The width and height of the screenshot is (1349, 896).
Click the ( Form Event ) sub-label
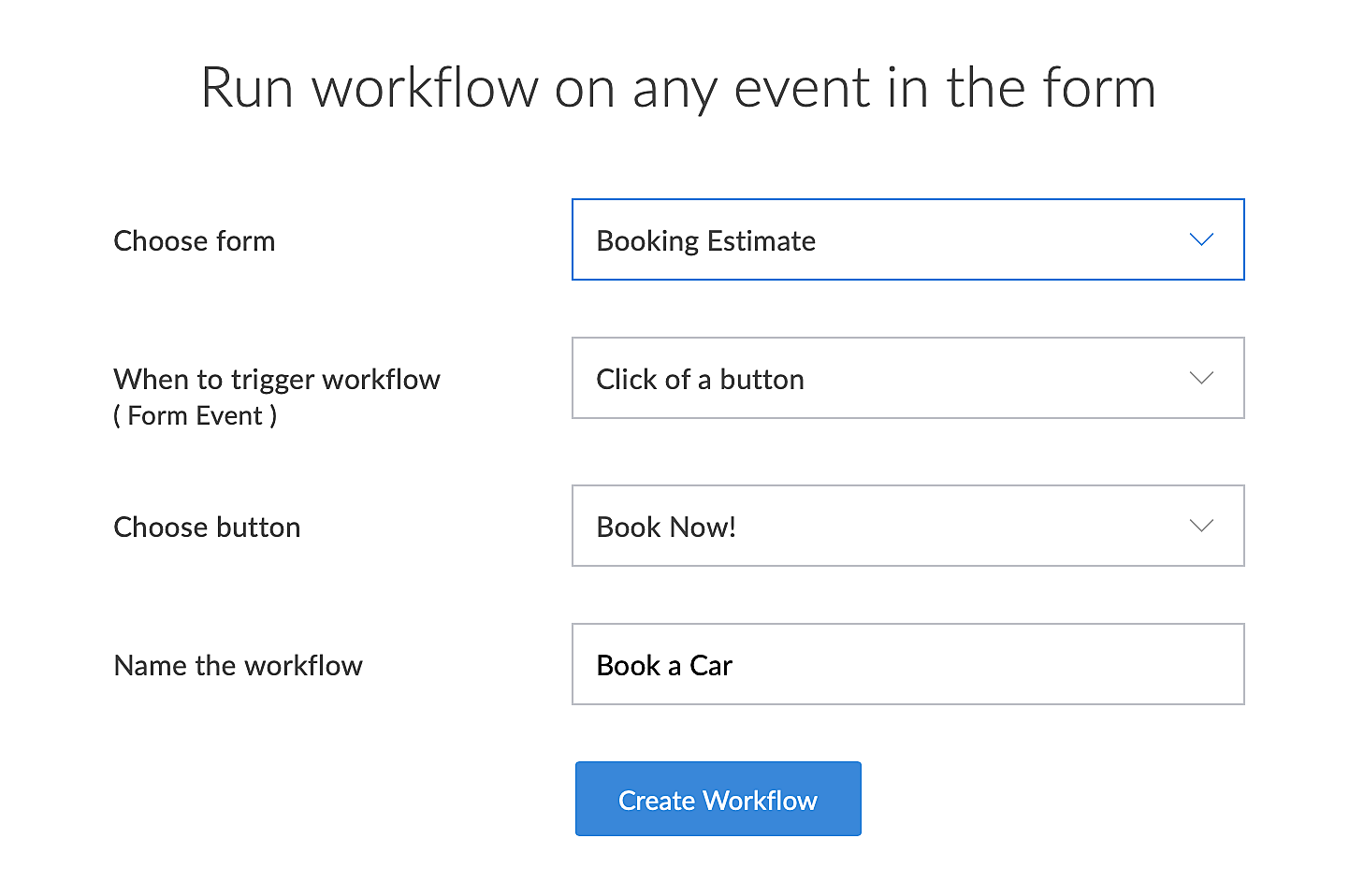(196, 416)
